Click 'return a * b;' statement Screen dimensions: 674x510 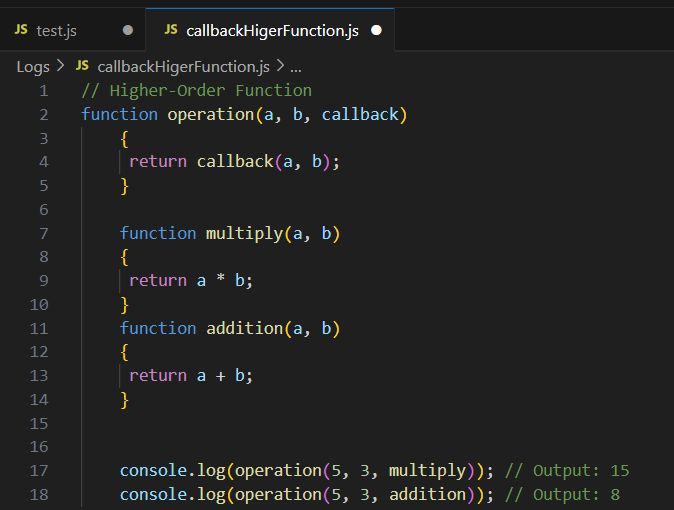pos(191,280)
